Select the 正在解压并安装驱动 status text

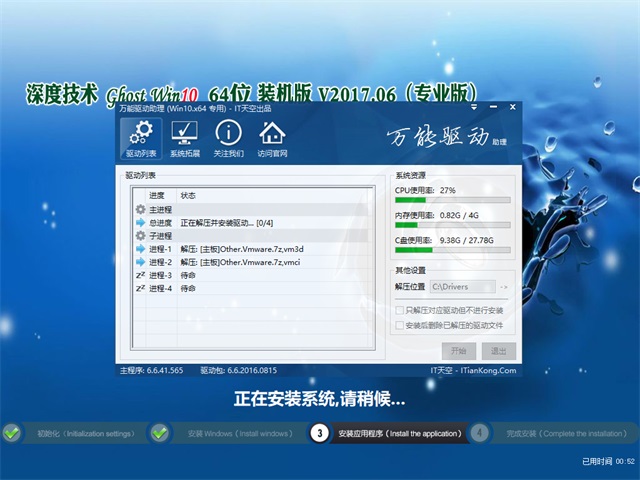[x=227, y=223]
